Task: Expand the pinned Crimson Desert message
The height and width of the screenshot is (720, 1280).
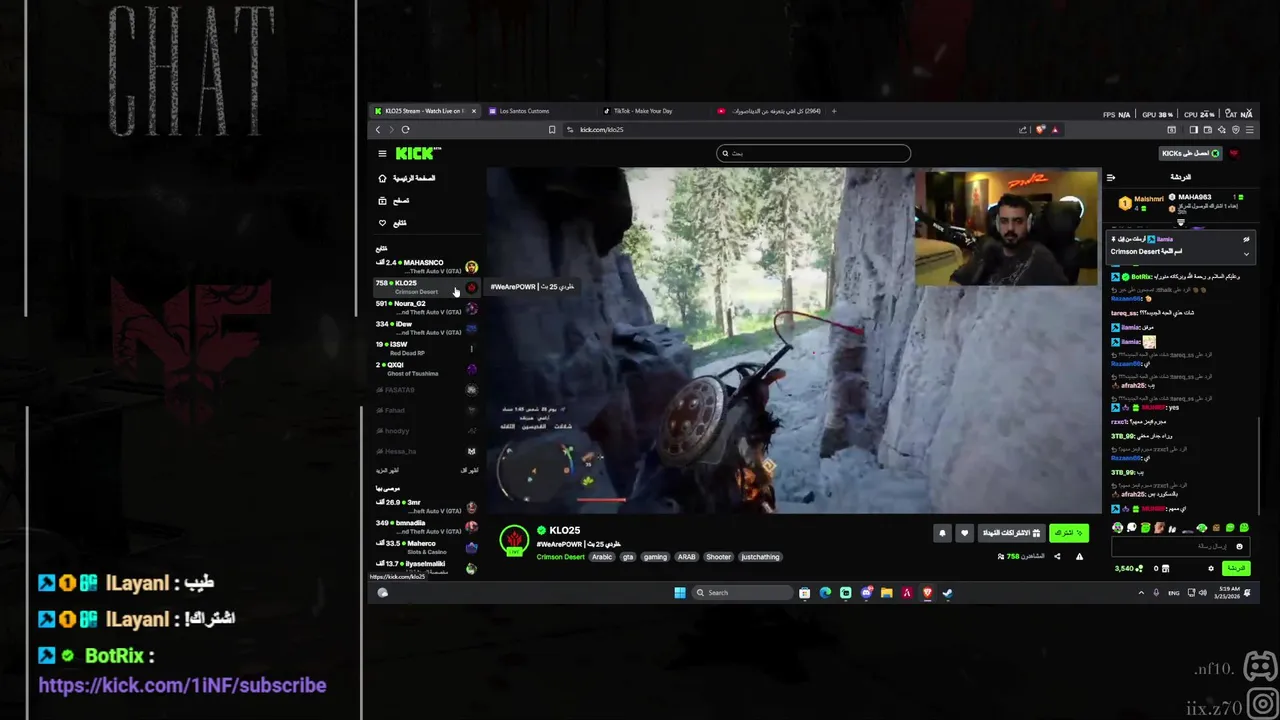Action: click(x=1246, y=253)
